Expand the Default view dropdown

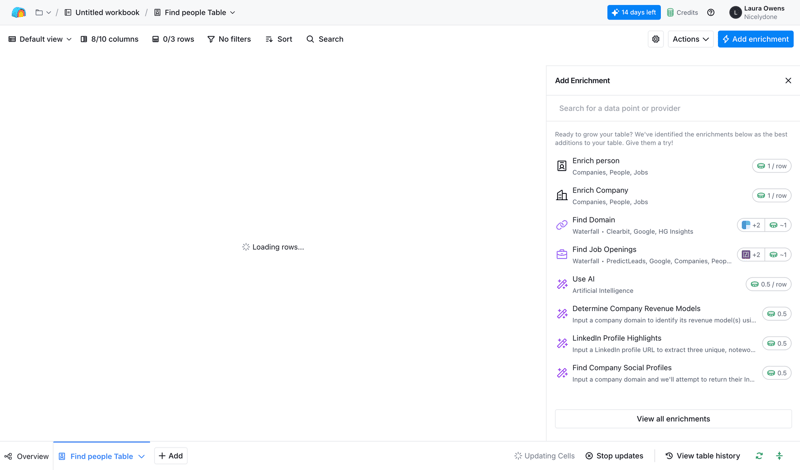pos(40,39)
